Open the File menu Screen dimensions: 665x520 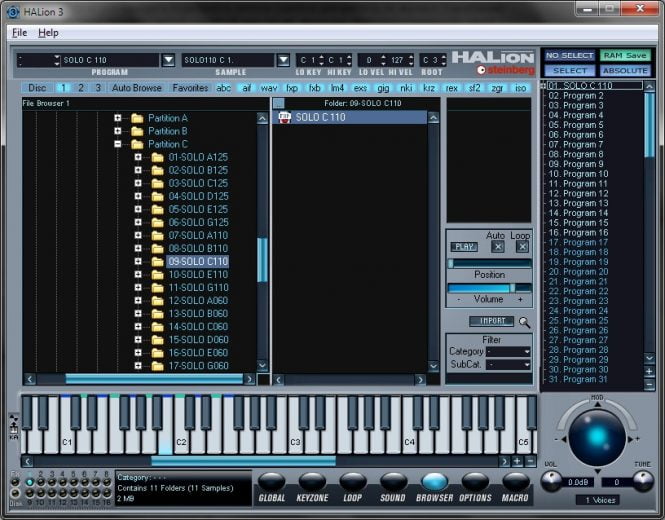(20, 33)
